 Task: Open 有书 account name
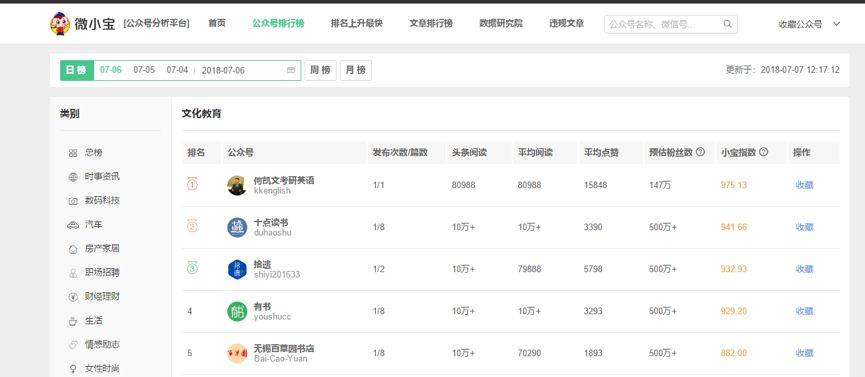pyautogui.click(x=262, y=306)
